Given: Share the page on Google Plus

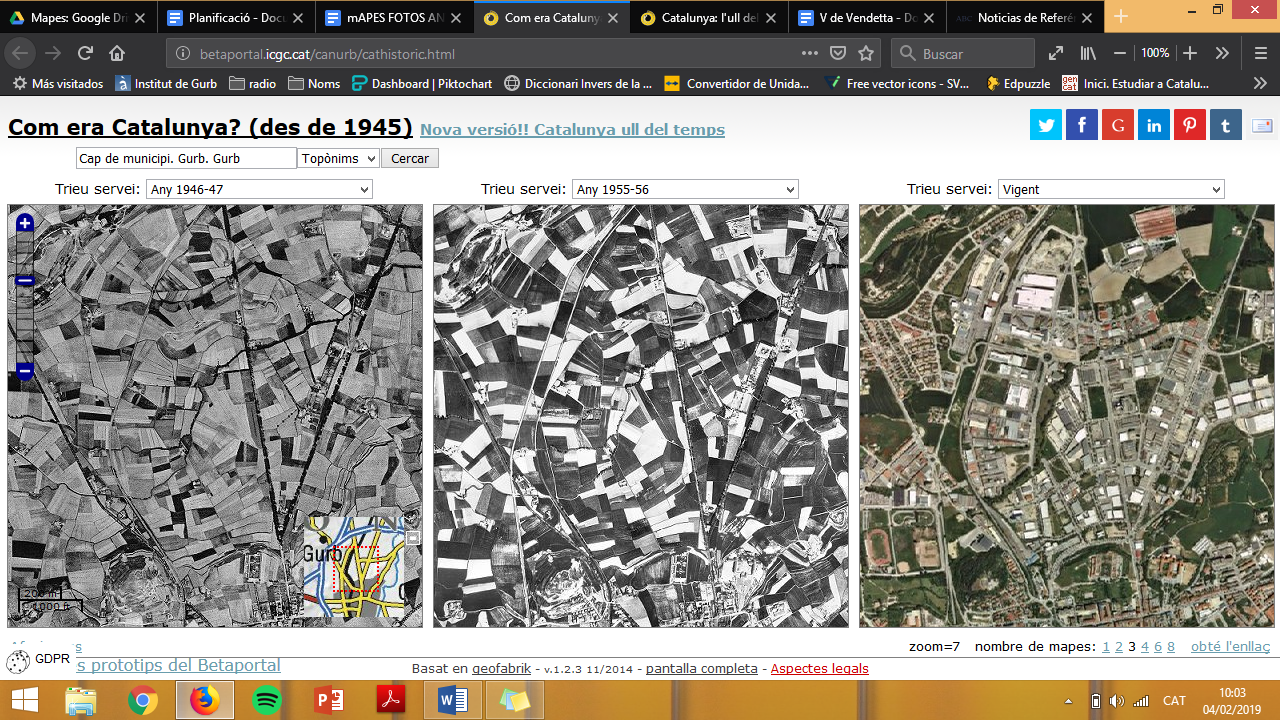Looking at the screenshot, I should click(1118, 125).
